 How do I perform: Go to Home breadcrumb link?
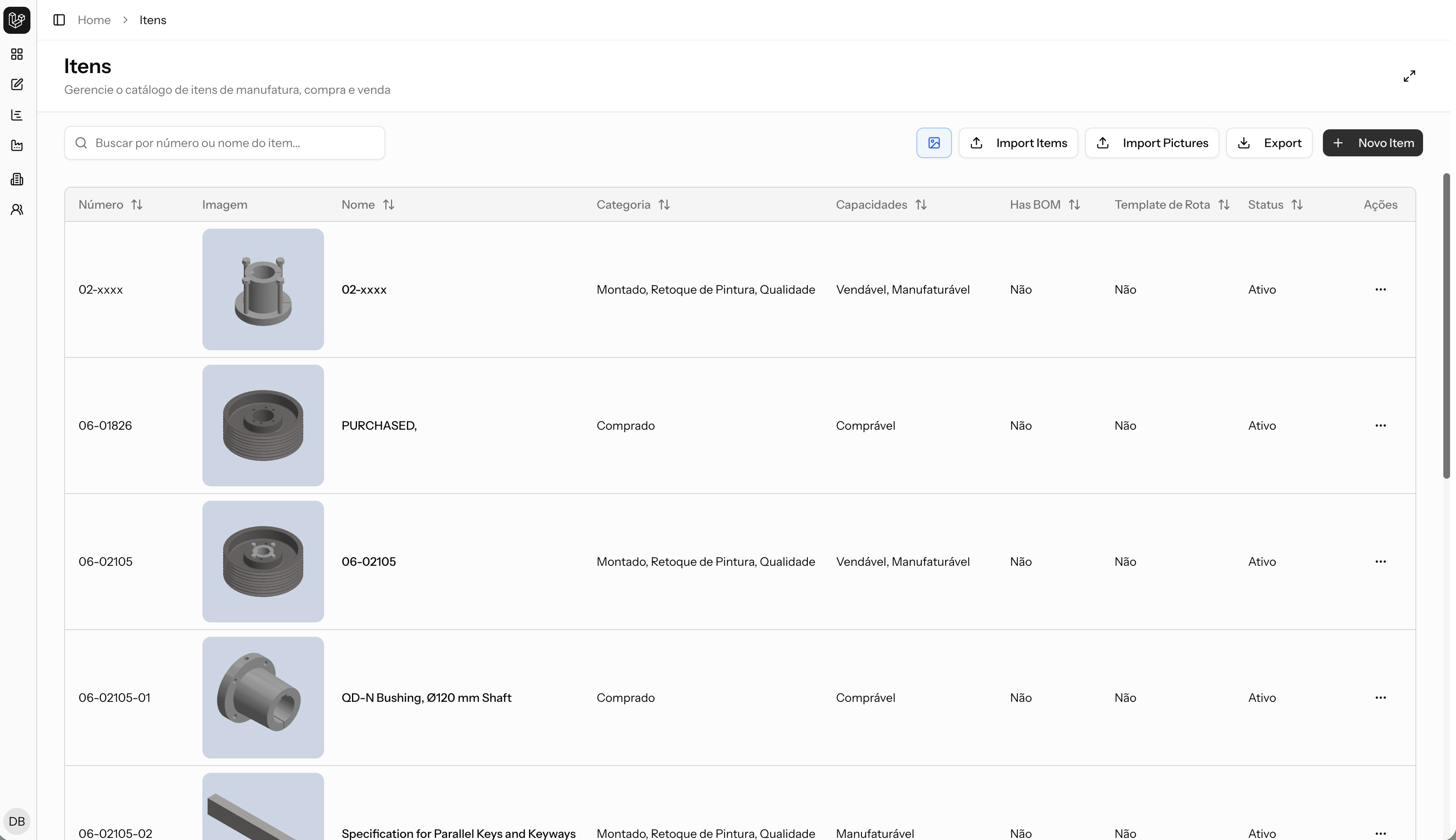click(x=94, y=20)
